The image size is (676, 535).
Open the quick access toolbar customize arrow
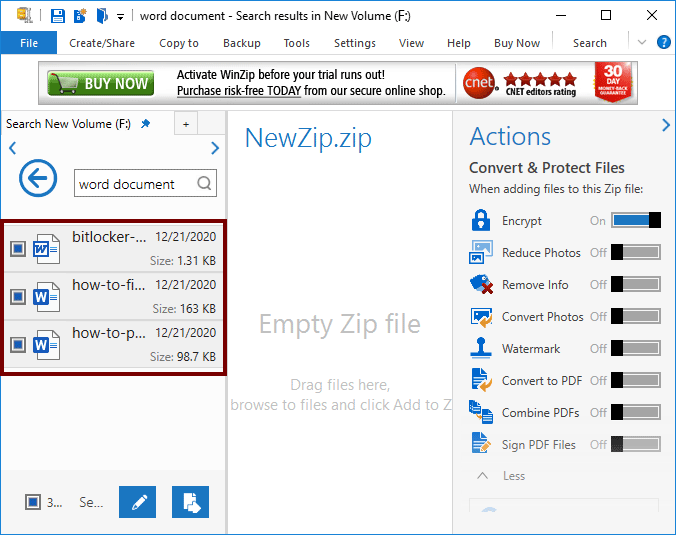coord(121,17)
